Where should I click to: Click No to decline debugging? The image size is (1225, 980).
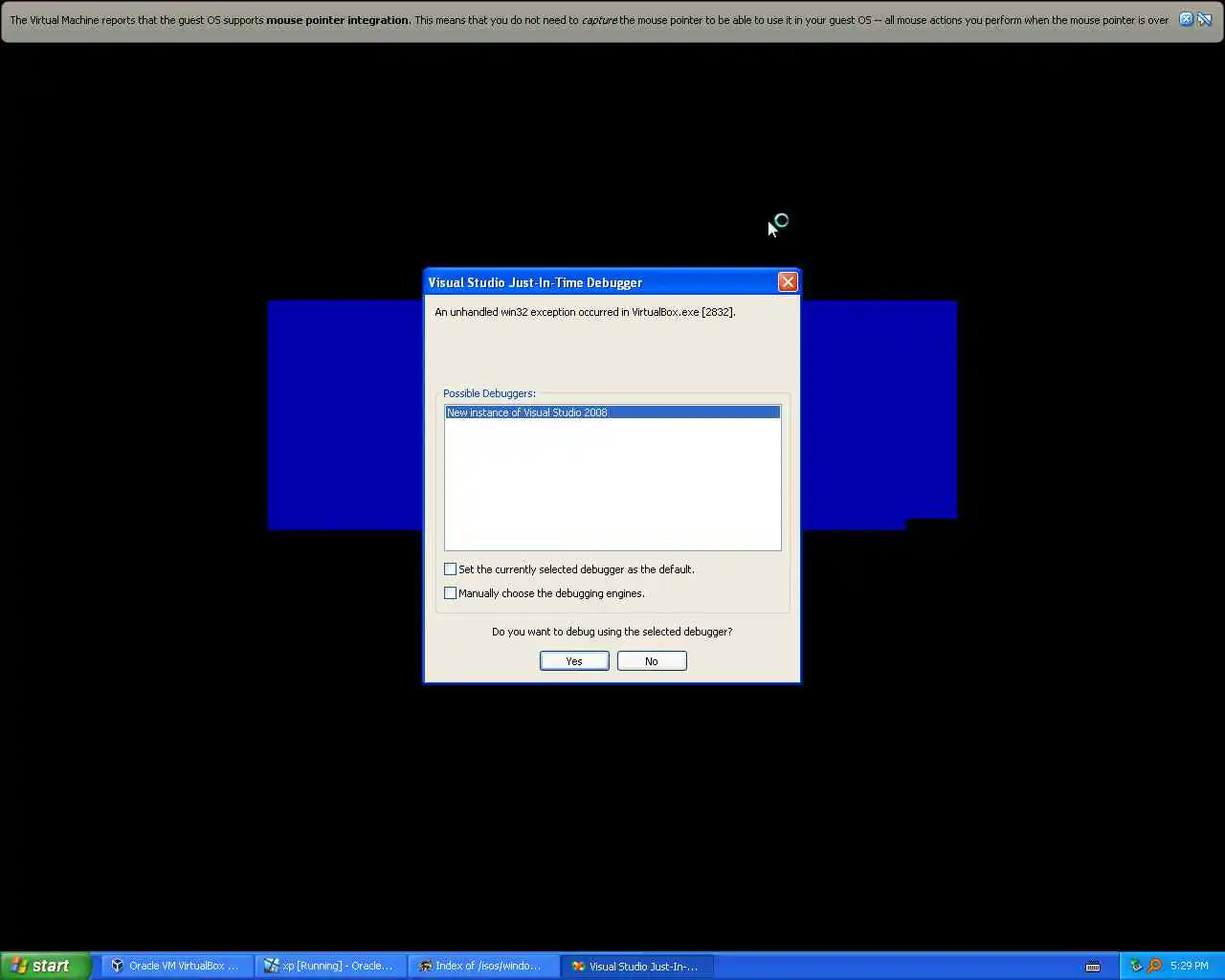coord(652,661)
